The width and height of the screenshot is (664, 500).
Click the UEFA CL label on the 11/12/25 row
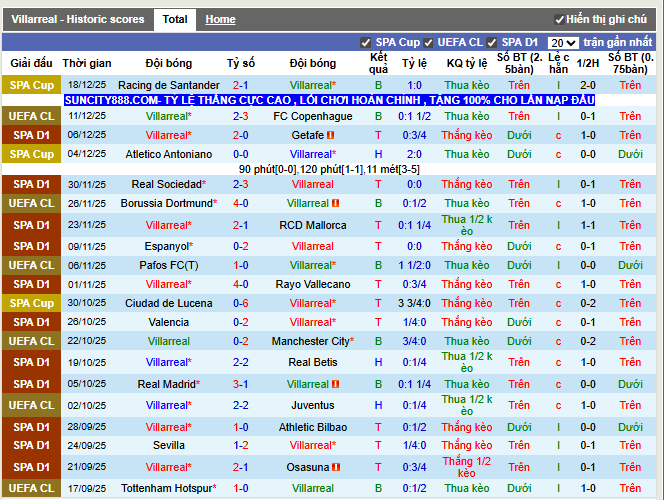pyautogui.click(x=32, y=116)
